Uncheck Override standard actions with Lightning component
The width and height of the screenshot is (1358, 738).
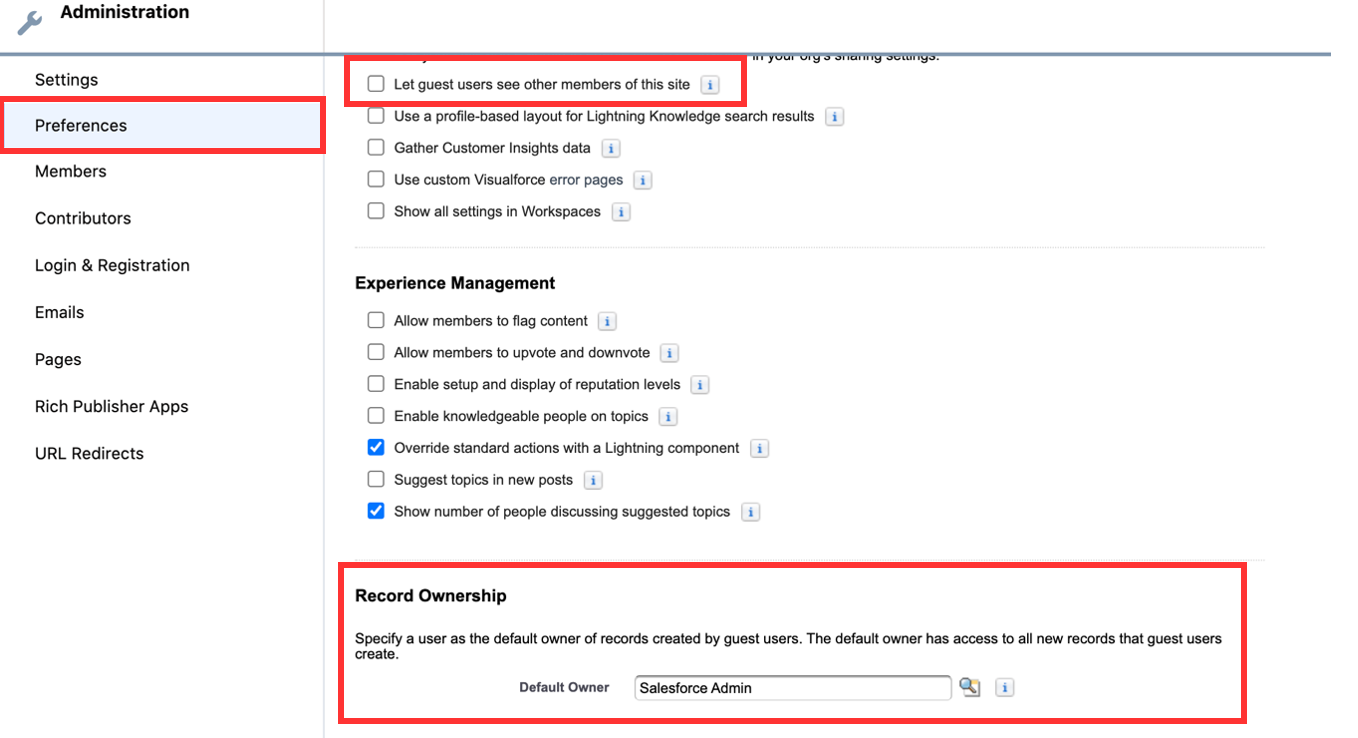click(376, 448)
